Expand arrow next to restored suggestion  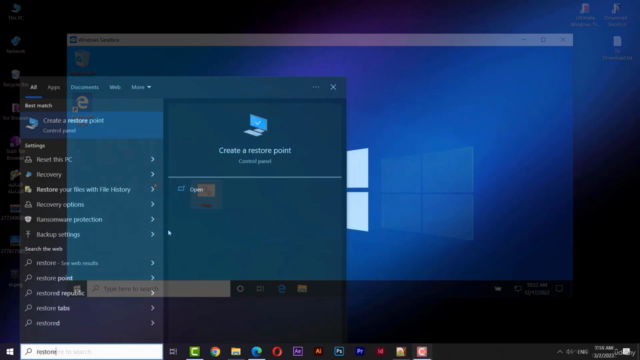[153, 323]
